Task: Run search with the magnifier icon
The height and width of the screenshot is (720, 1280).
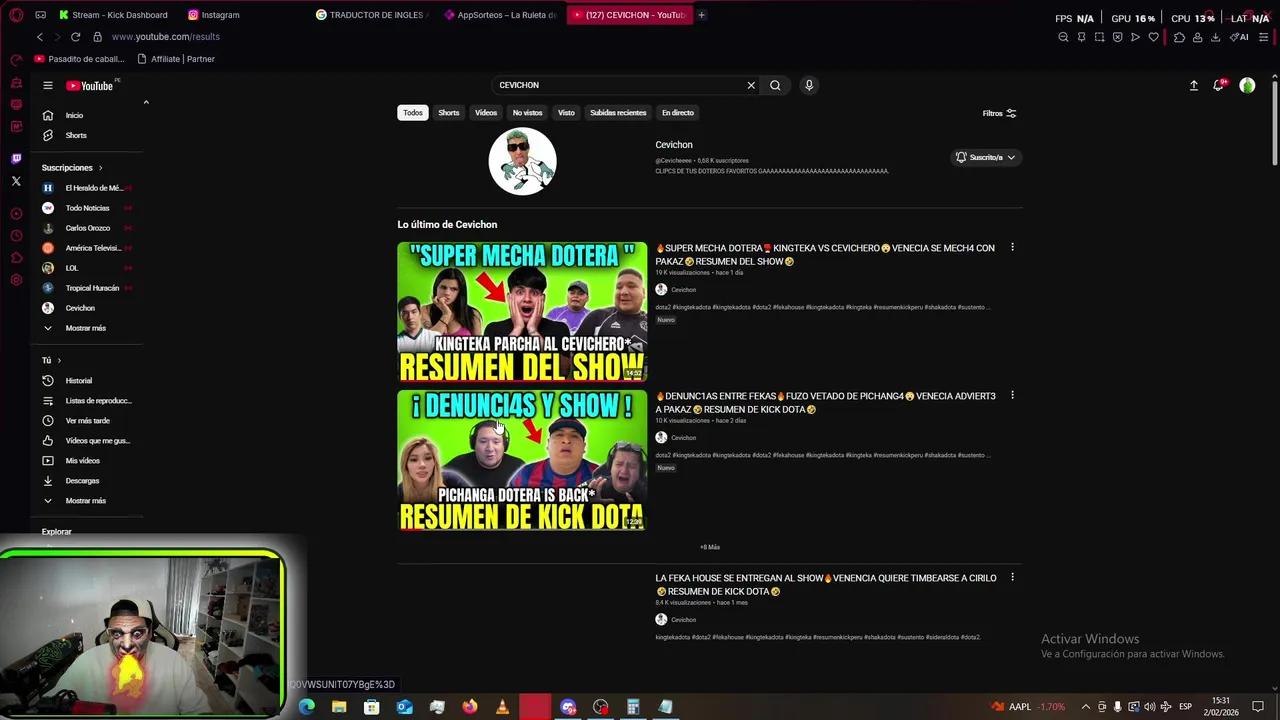Action: 775,85
